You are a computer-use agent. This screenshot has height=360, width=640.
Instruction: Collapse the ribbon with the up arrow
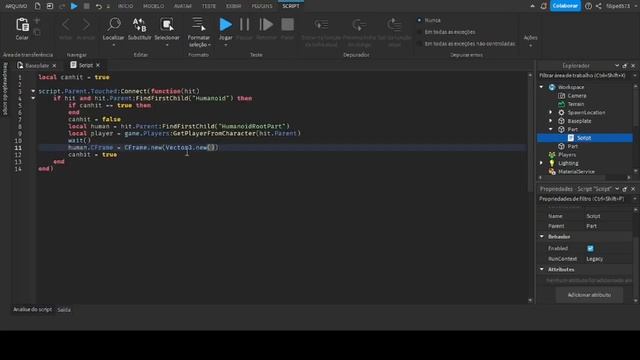(x=532, y=6)
